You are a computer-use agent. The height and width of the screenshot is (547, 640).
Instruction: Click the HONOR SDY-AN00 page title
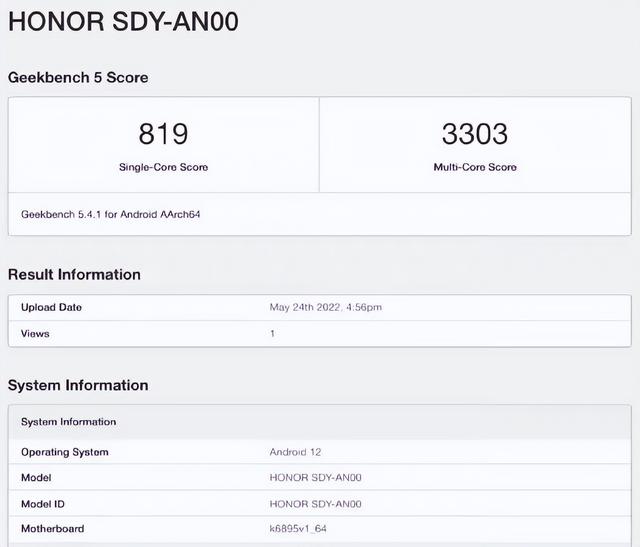coord(123,23)
